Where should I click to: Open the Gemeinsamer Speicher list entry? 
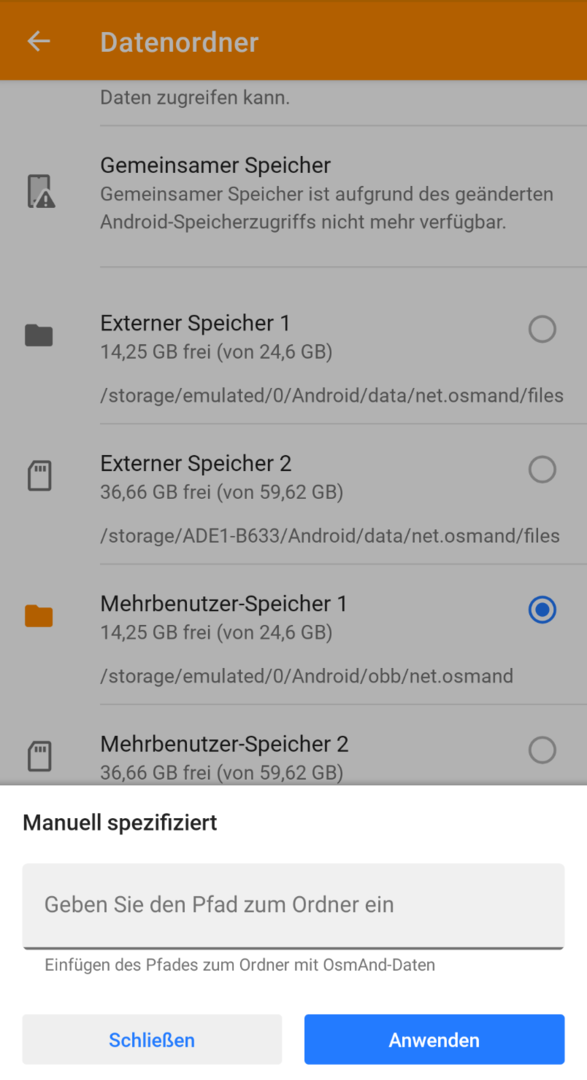coord(294,196)
